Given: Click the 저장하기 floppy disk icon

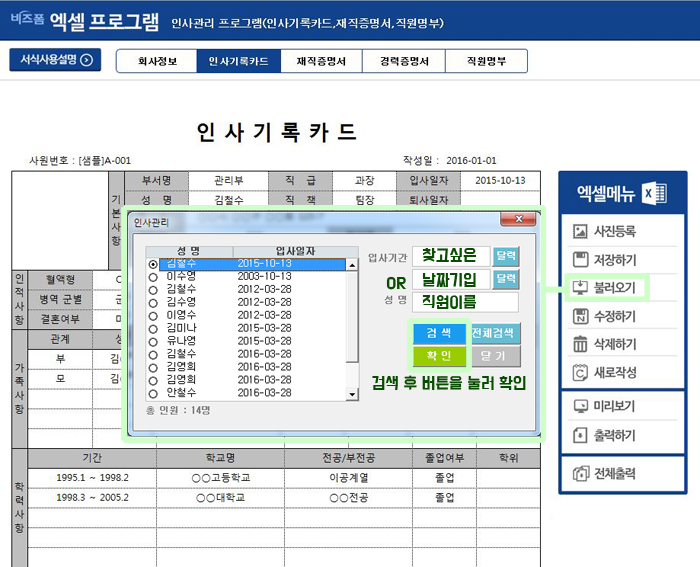Looking at the screenshot, I should (580, 259).
